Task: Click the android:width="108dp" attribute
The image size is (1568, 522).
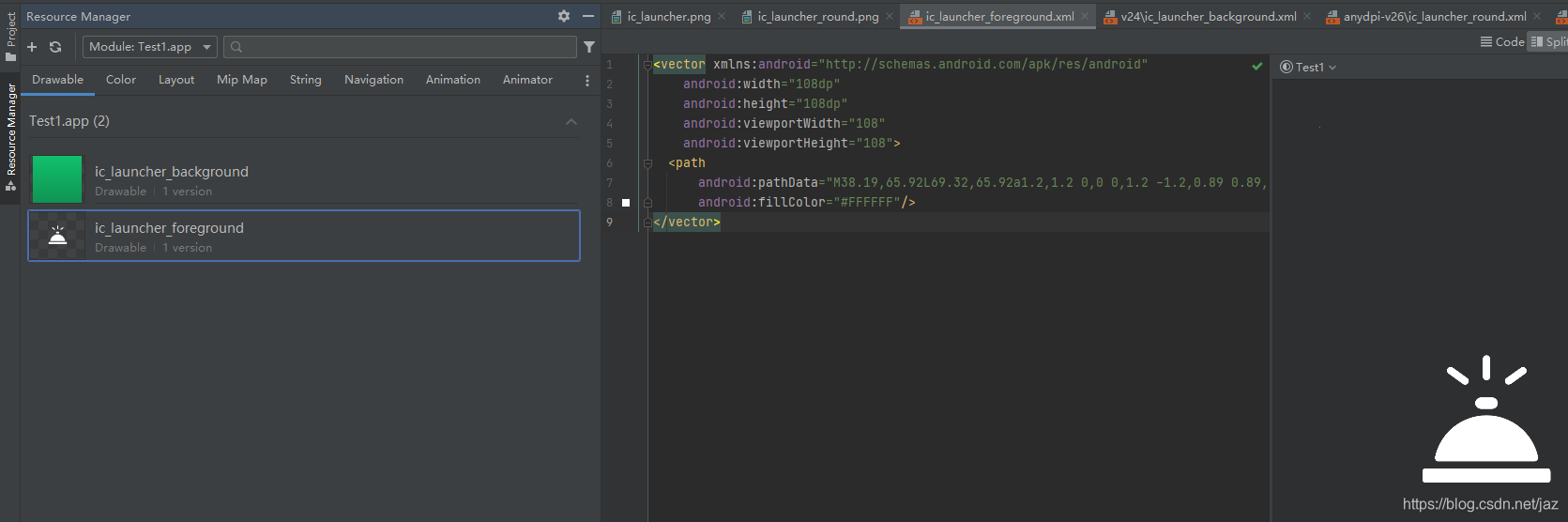Action: (x=761, y=84)
